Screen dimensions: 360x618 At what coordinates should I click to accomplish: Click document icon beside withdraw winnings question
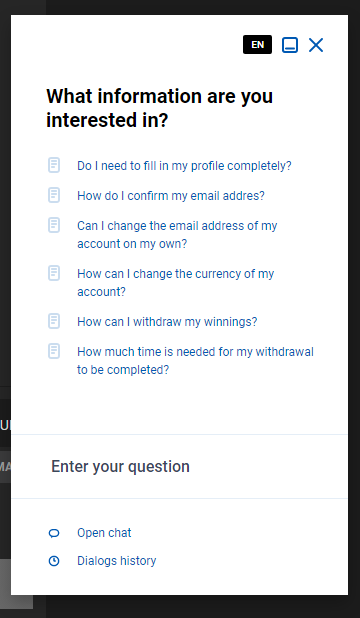point(54,321)
